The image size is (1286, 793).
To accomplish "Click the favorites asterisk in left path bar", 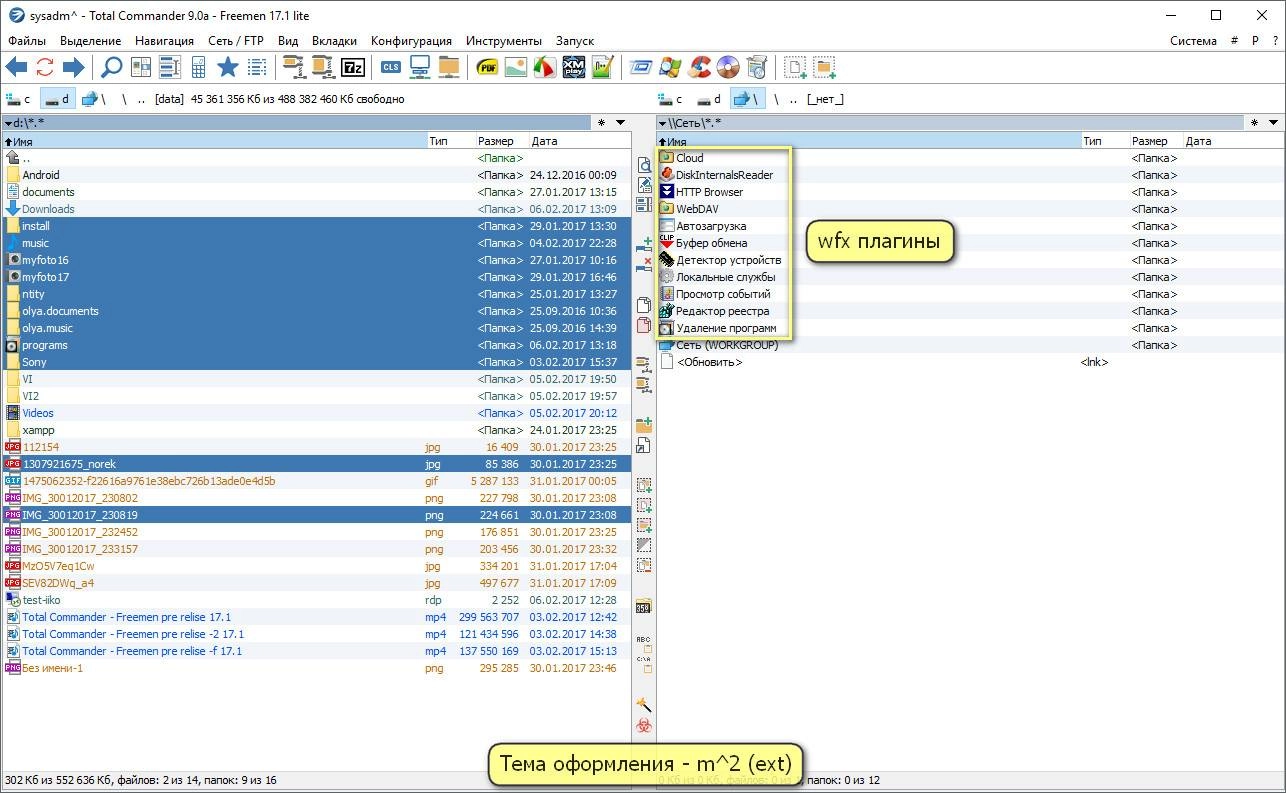I will pyautogui.click(x=601, y=123).
